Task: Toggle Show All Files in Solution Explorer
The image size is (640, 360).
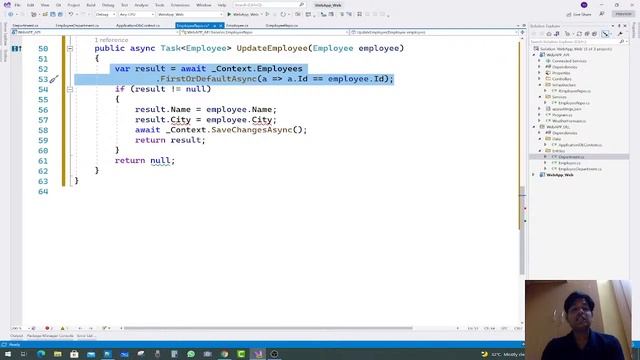Action: point(594,34)
